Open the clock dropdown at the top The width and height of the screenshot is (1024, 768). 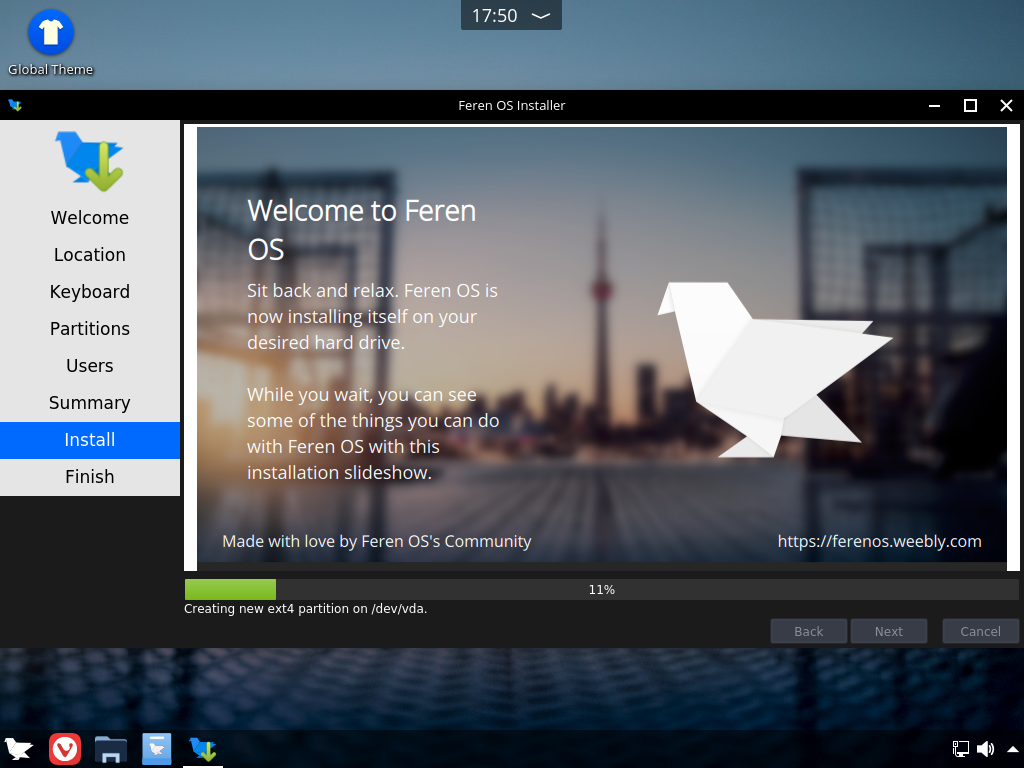[x=511, y=15]
